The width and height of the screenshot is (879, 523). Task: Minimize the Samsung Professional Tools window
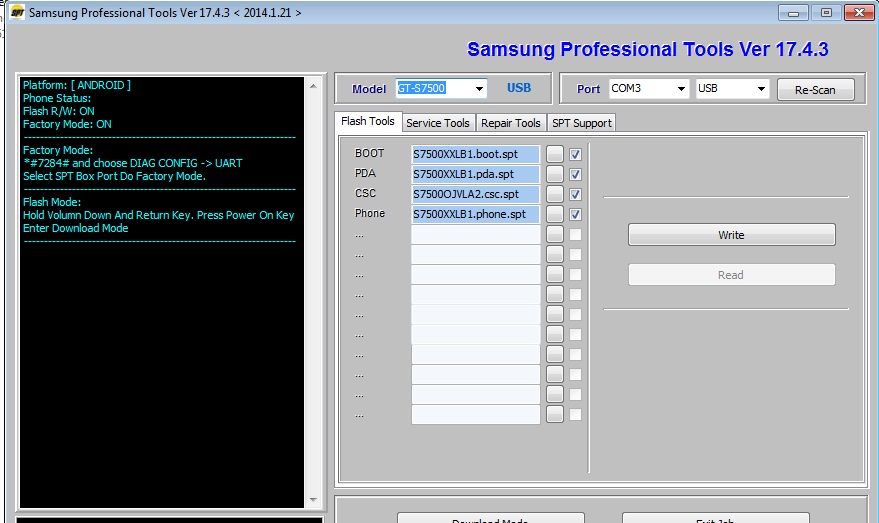click(793, 12)
